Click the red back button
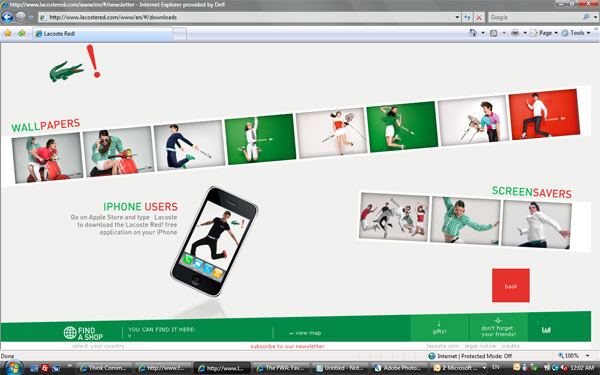600x375 pixels. point(510,285)
